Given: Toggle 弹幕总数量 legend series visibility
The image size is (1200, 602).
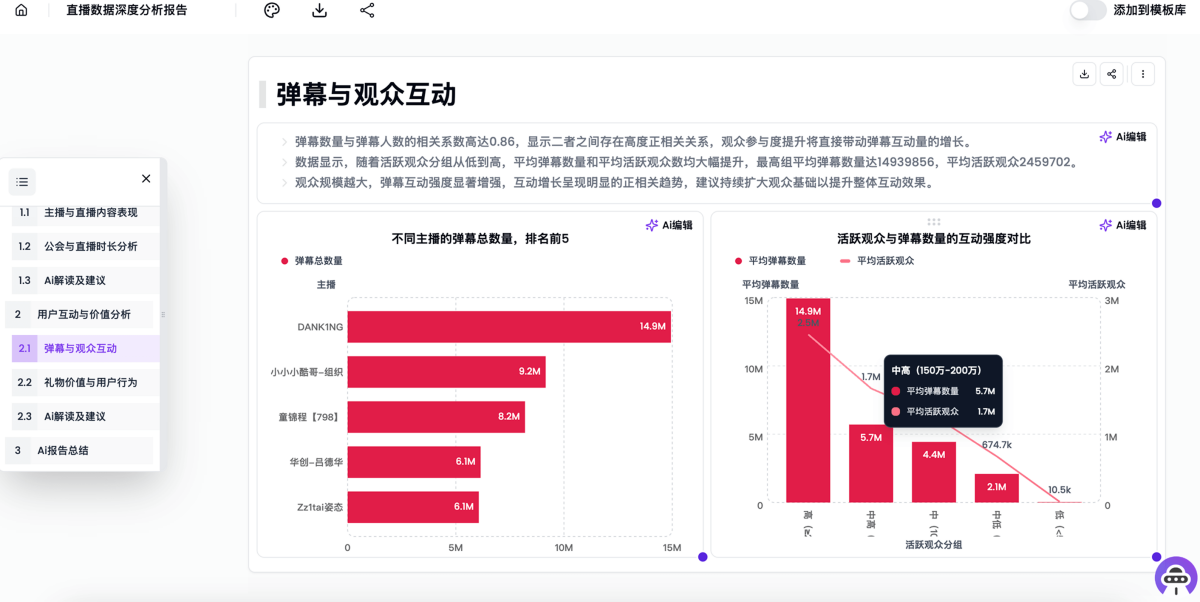Looking at the screenshot, I should 312,261.
